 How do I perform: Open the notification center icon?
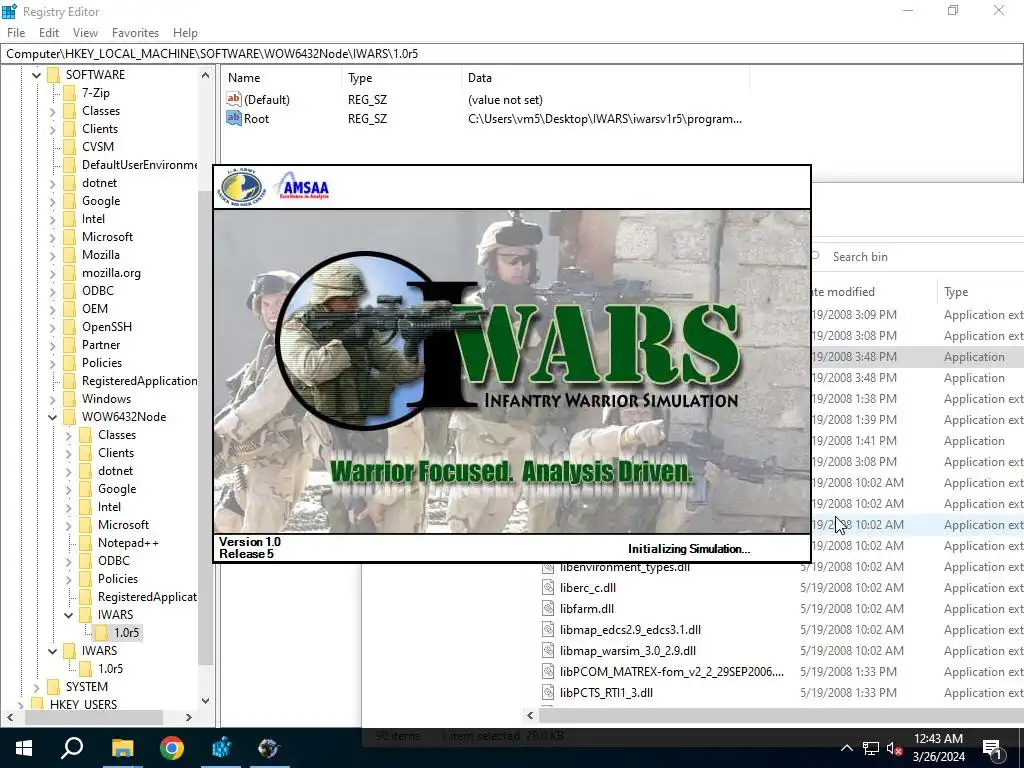pos(992,748)
